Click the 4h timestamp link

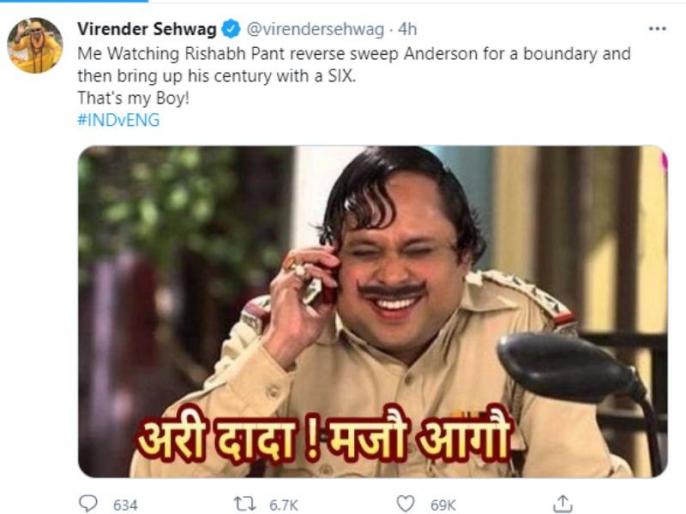click(407, 29)
